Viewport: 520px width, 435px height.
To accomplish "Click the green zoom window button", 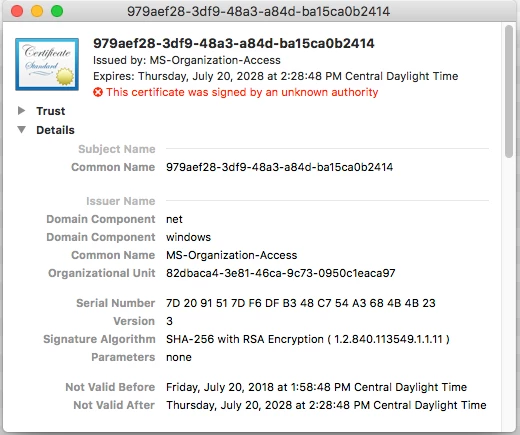I will [x=57, y=11].
